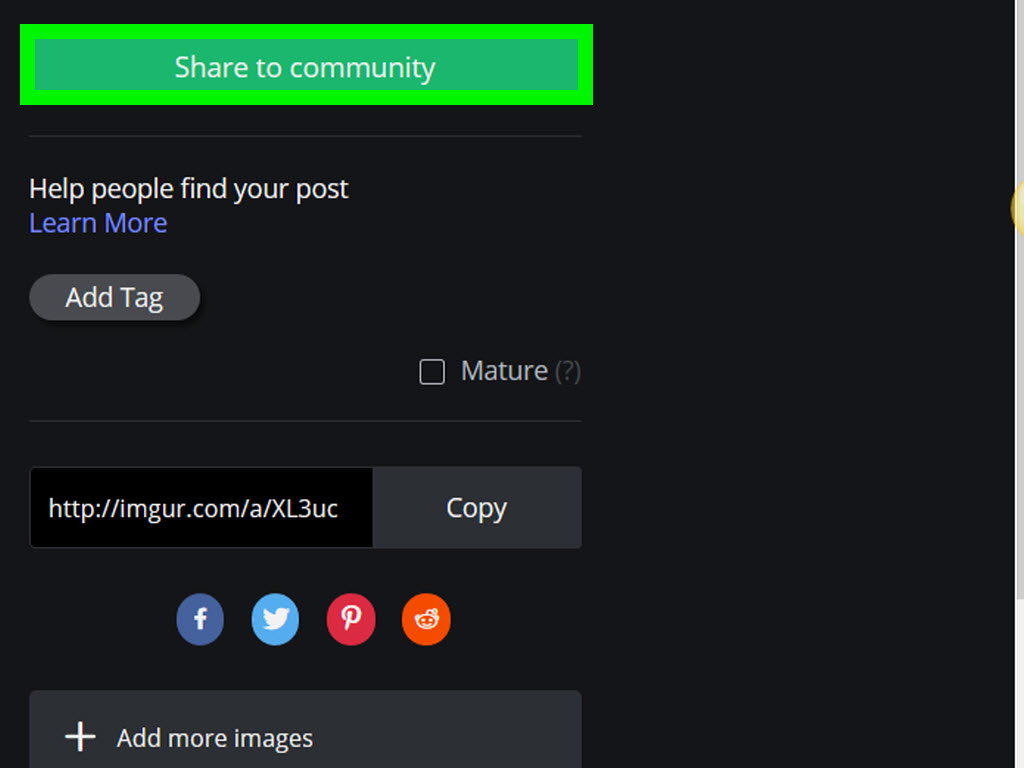Image resolution: width=1024 pixels, height=768 pixels.
Task: Select the Reddit alien icon
Action: point(426,619)
